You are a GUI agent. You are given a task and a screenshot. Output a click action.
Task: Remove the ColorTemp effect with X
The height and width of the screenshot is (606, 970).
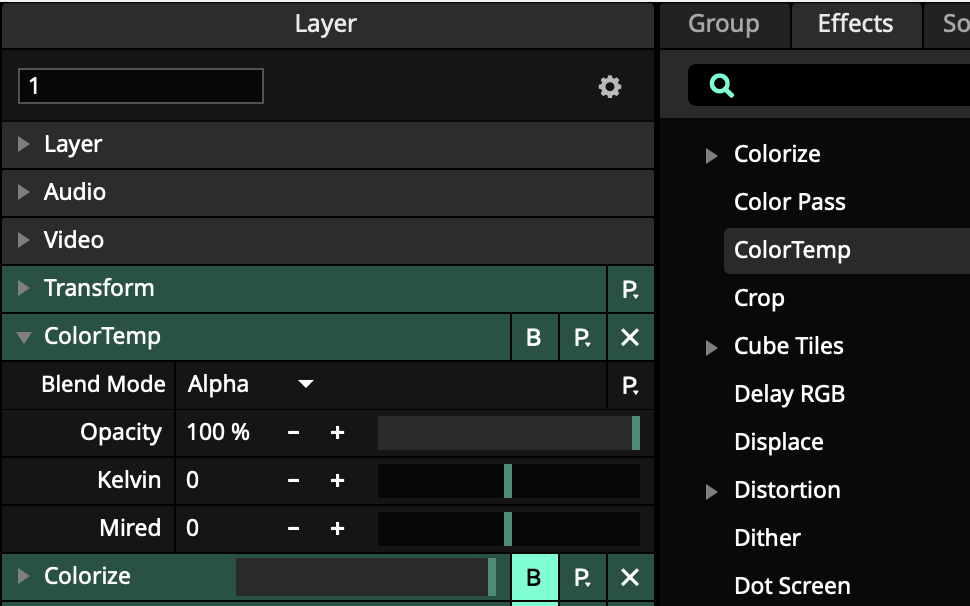coord(630,337)
